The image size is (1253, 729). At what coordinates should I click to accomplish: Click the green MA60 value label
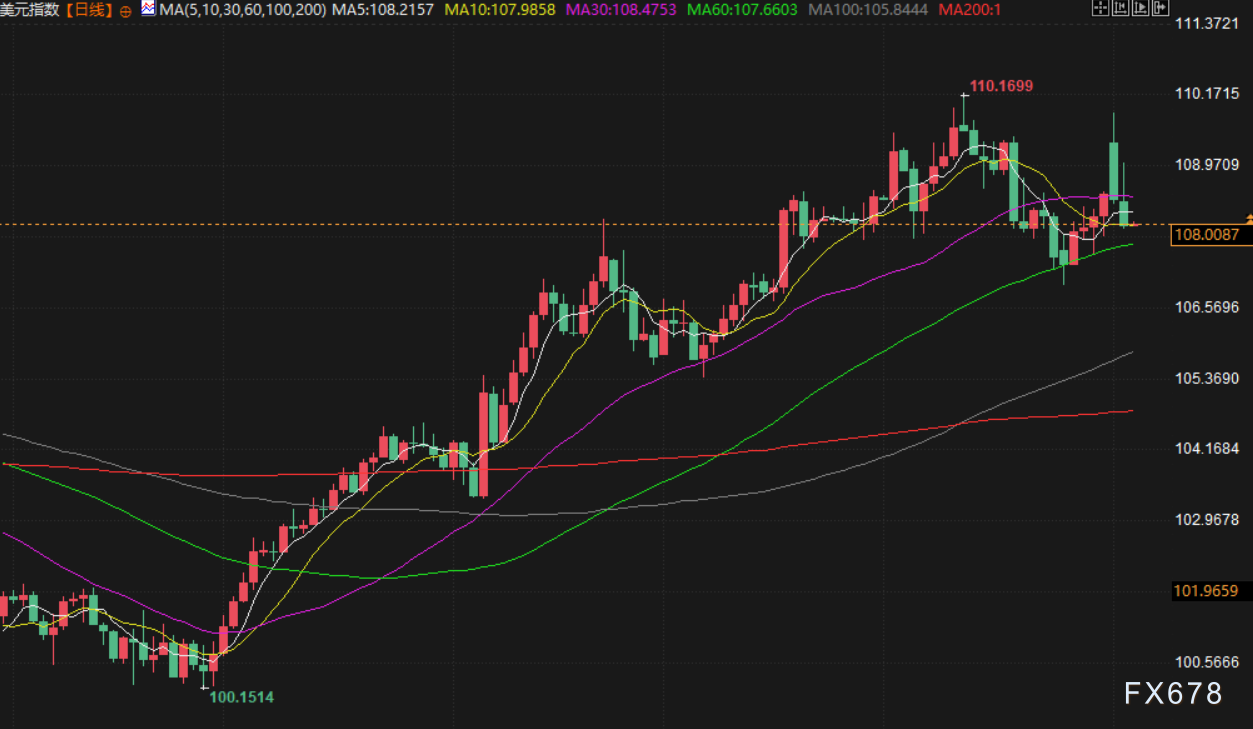[x=741, y=10]
